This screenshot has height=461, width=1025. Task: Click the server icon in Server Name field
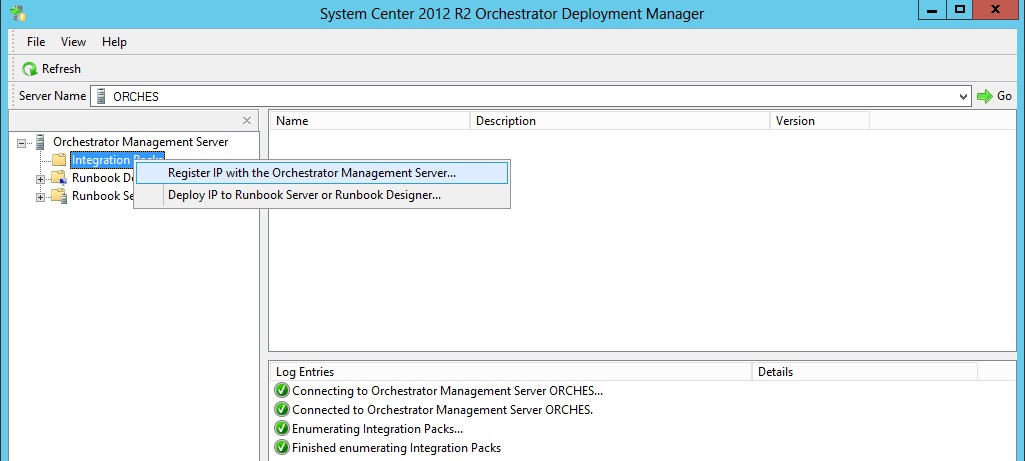click(101, 97)
